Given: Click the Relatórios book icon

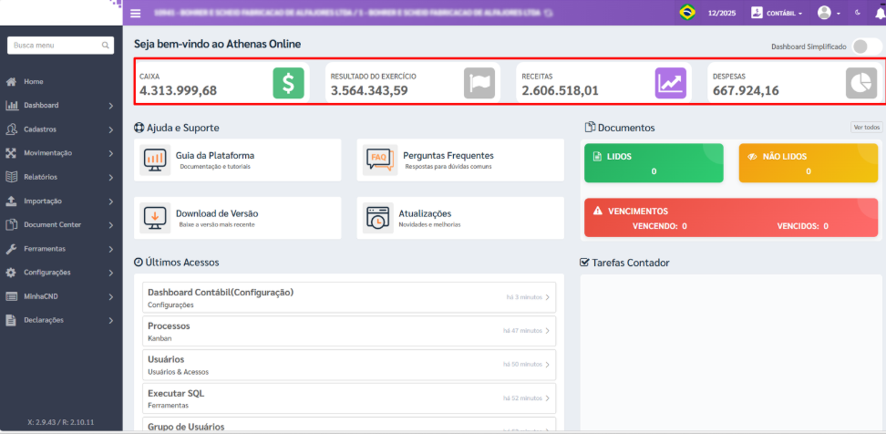Looking at the screenshot, I should [11, 177].
